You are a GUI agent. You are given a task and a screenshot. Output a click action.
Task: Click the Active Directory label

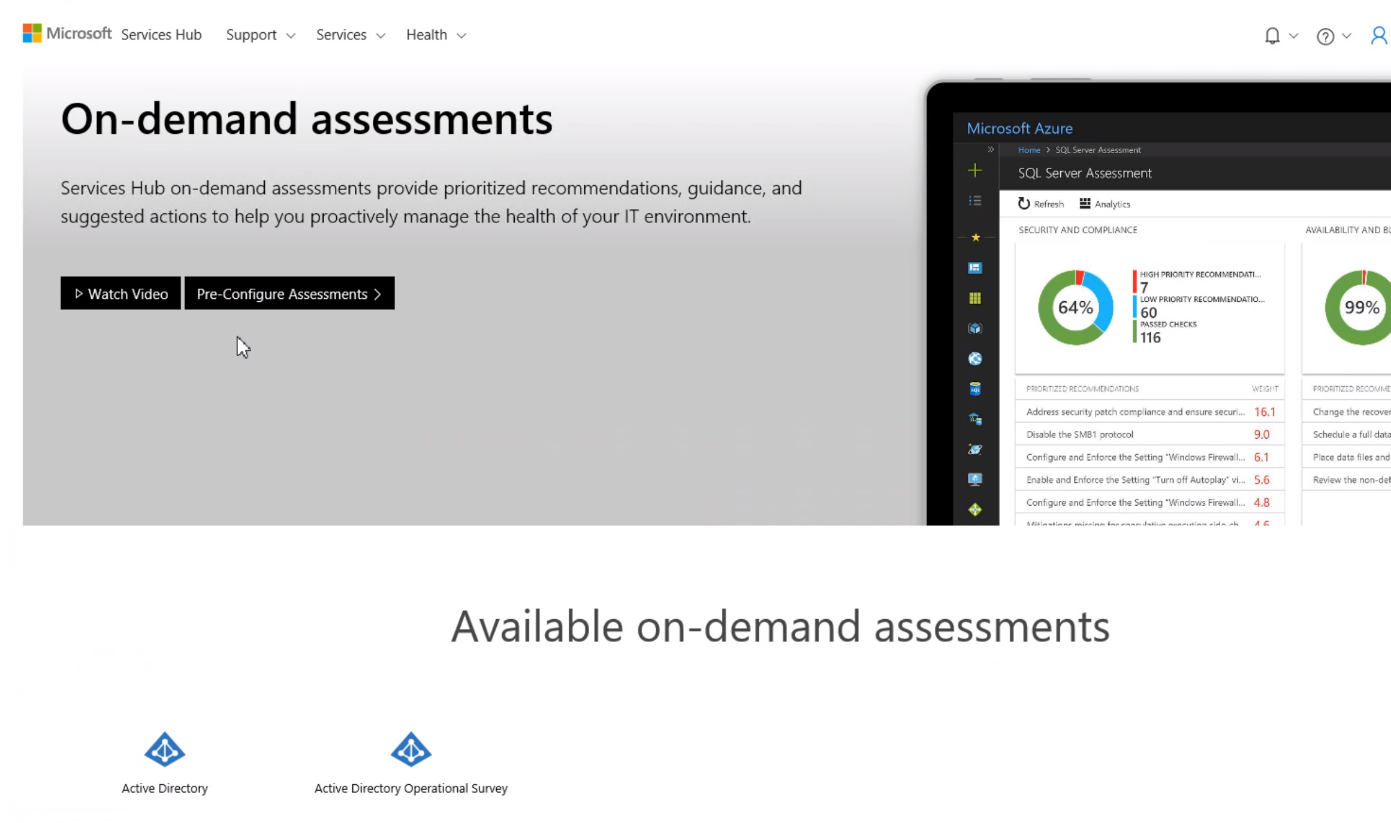[x=165, y=788]
